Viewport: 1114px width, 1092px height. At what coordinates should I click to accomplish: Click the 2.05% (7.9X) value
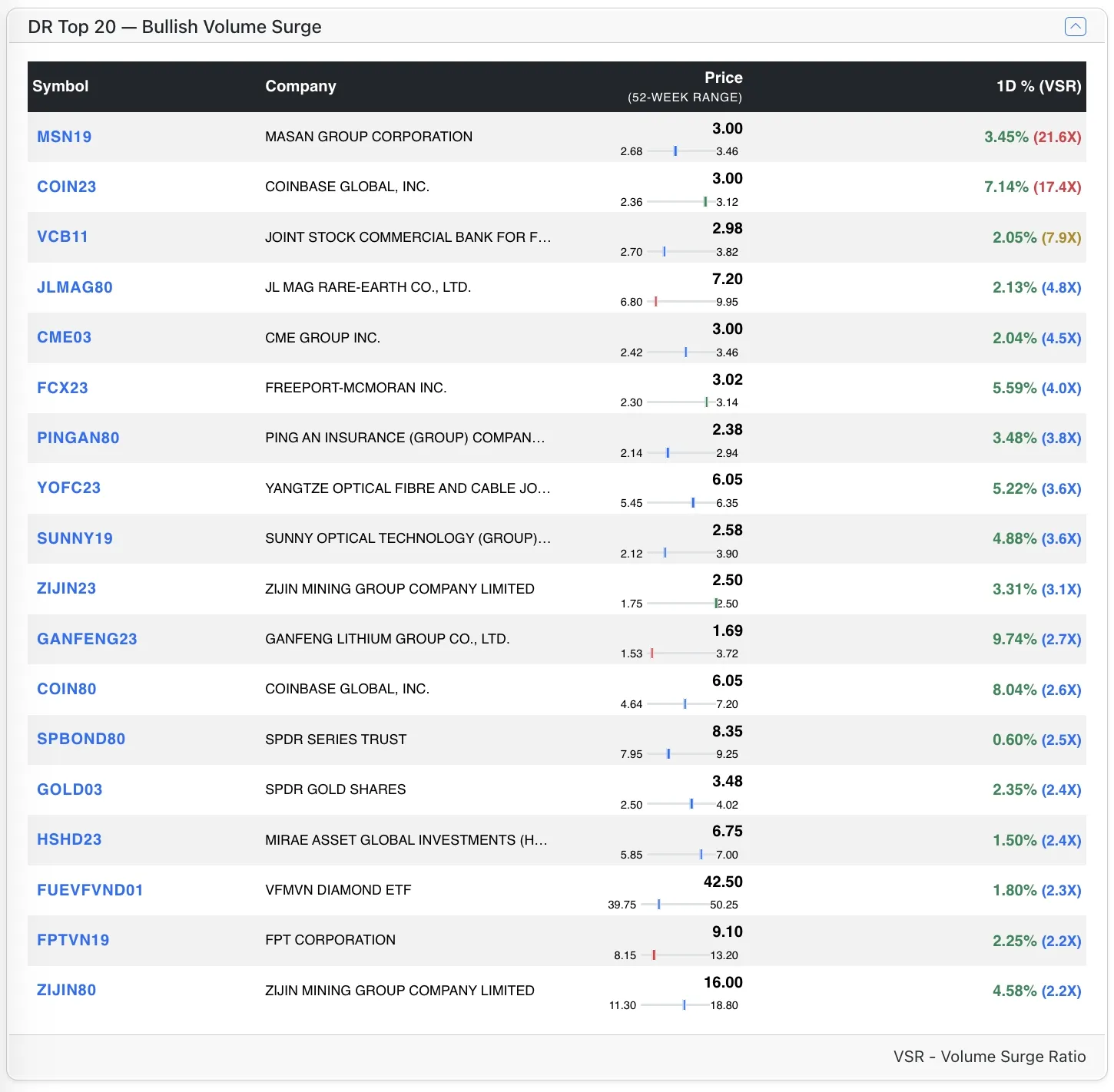[1037, 237]
